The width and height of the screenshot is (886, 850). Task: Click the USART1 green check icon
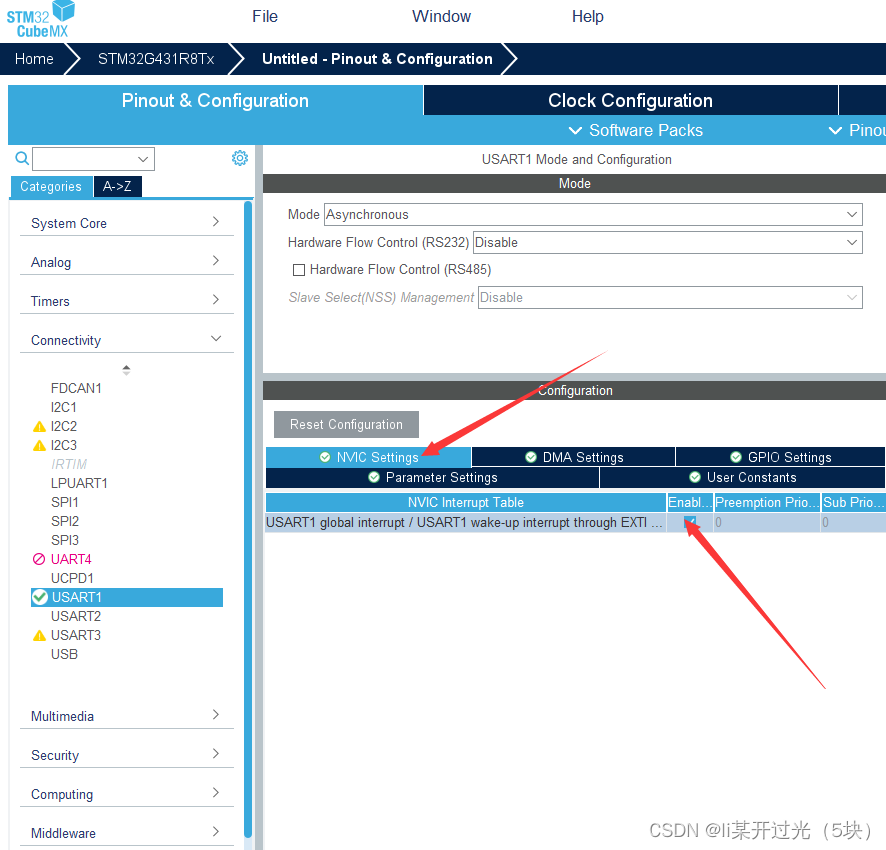coord(40,597)
